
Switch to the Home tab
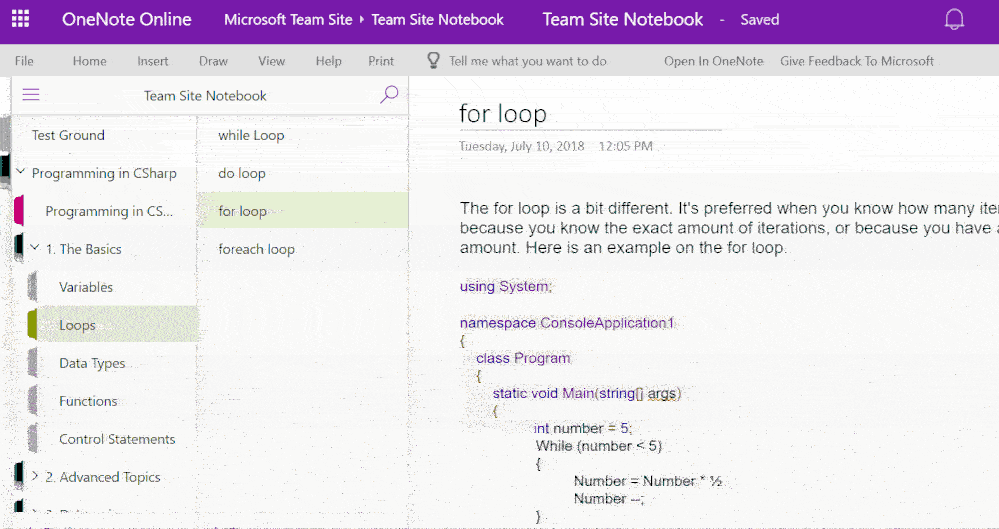coord(89,61)
